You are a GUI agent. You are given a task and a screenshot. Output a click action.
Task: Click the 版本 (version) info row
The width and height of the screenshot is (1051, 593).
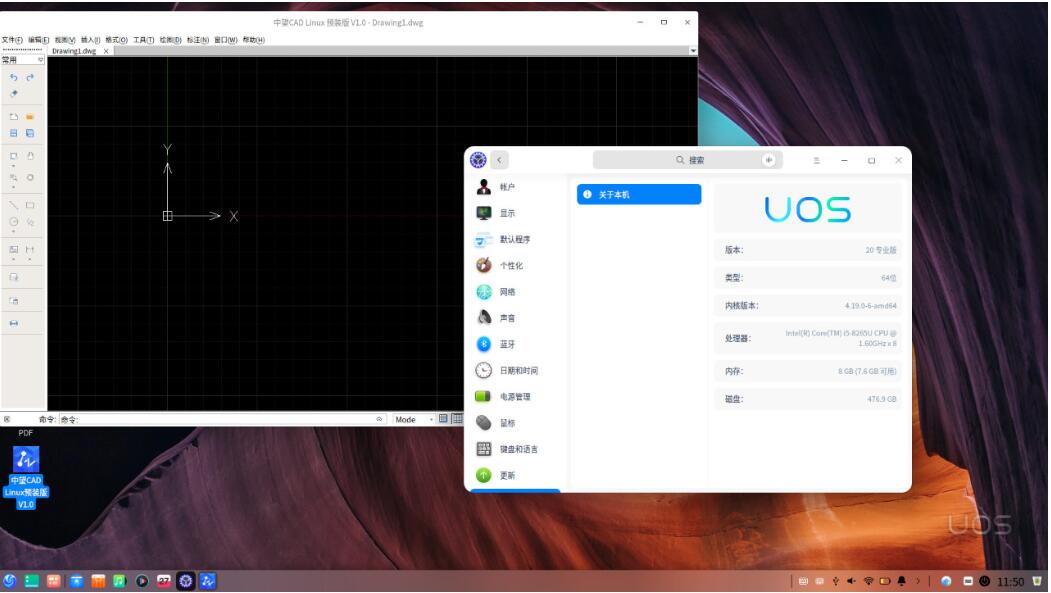tap(808, 250)
